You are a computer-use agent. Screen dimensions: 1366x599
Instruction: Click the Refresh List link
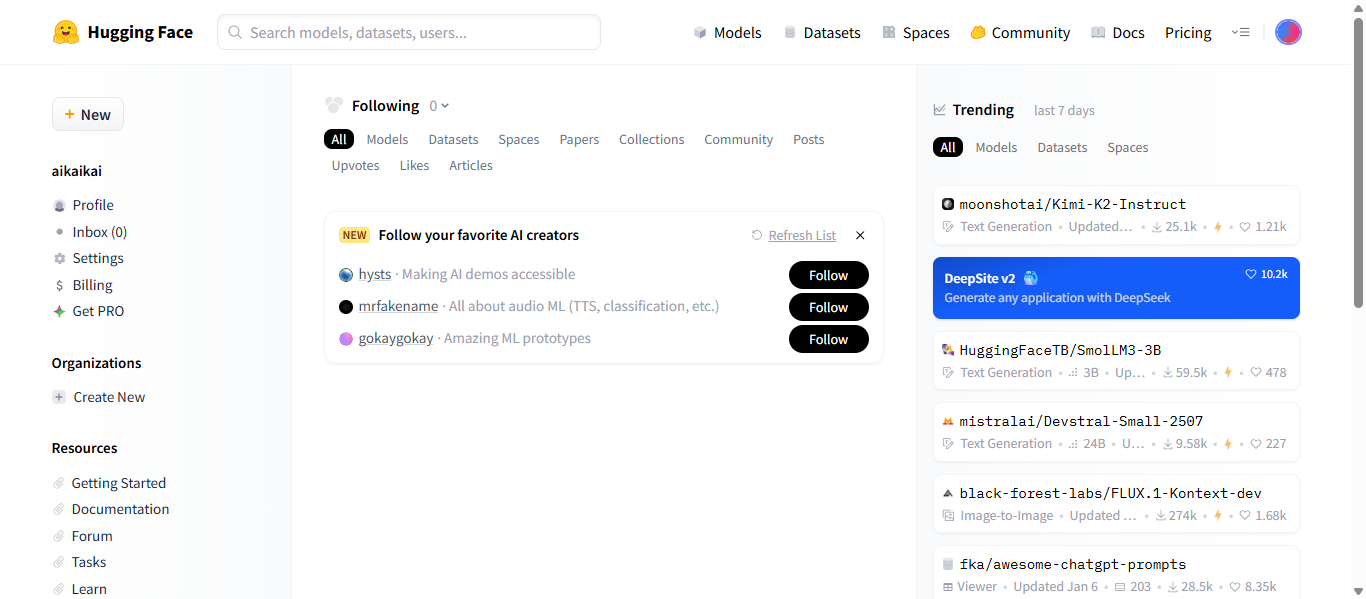(802, 235)
